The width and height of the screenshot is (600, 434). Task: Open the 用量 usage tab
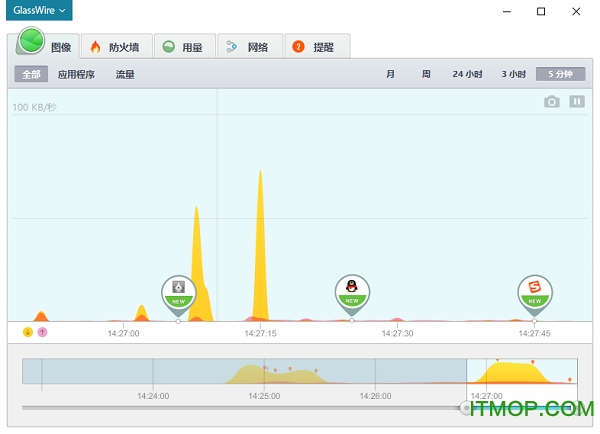[x=183, y=46]
